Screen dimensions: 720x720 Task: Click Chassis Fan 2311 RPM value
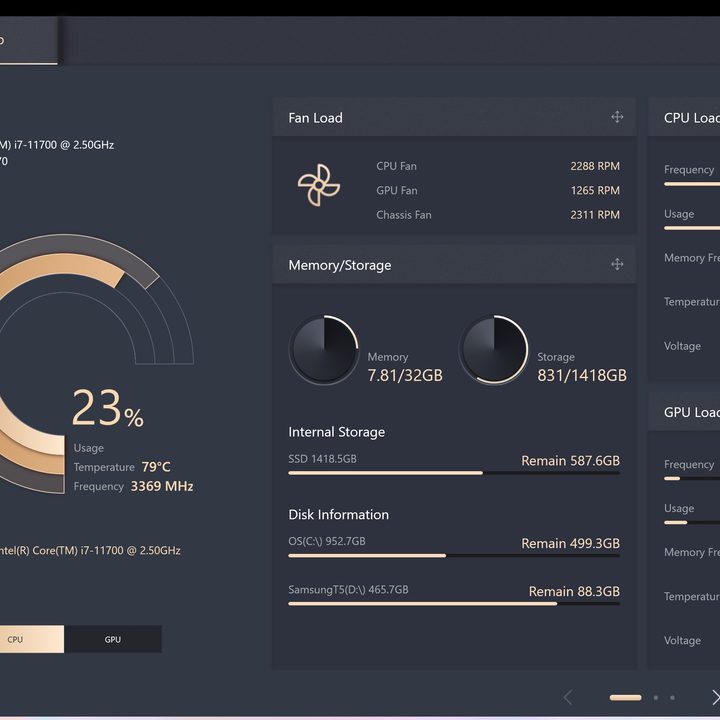tap(595, 214)
